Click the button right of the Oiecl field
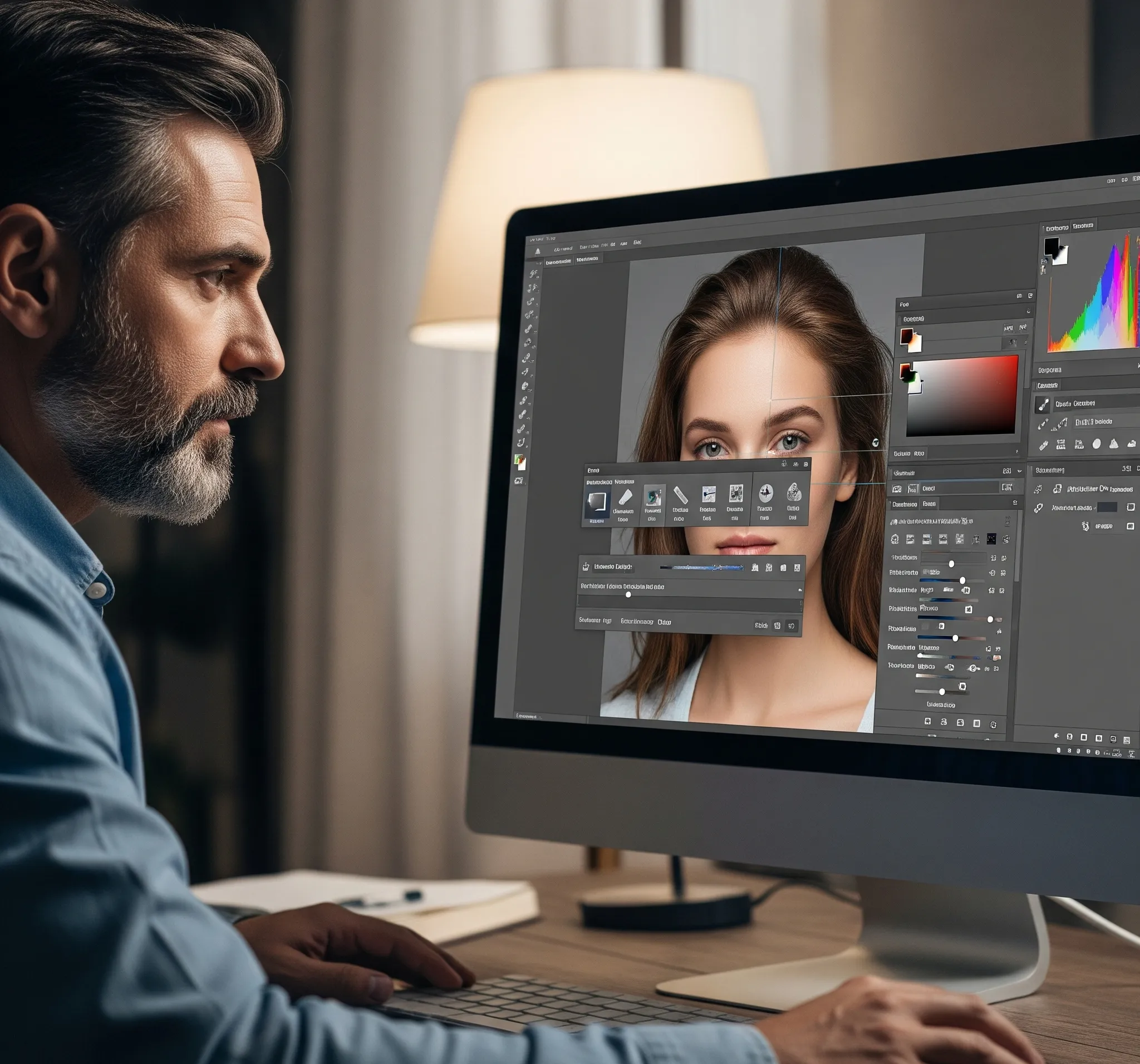Viewport: 1140px width, 1064px height. click(x=1006, y=487)
